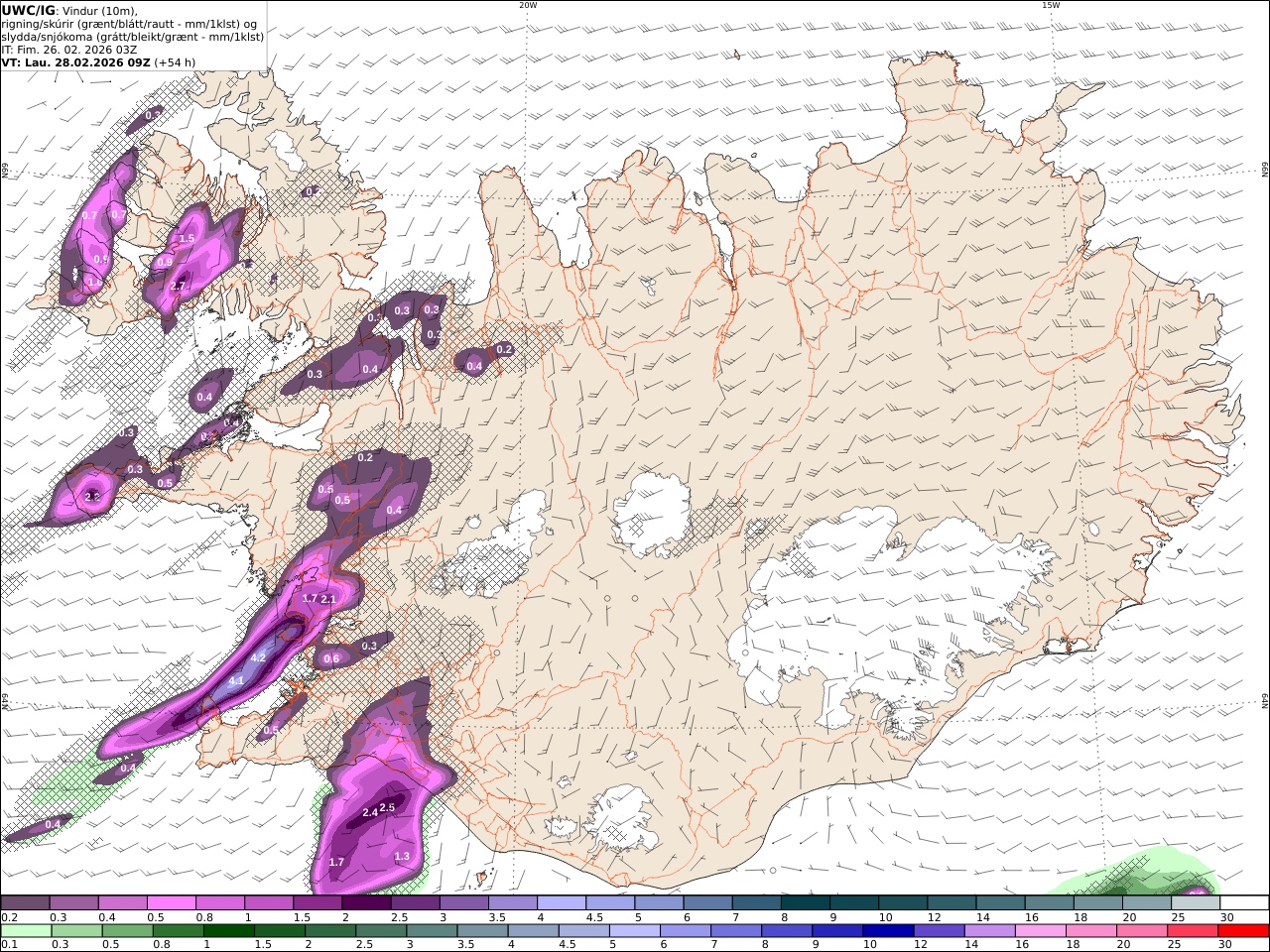Click the 2.1 precipitation value label
The image size is (1270, 952).
click(329, 599)
